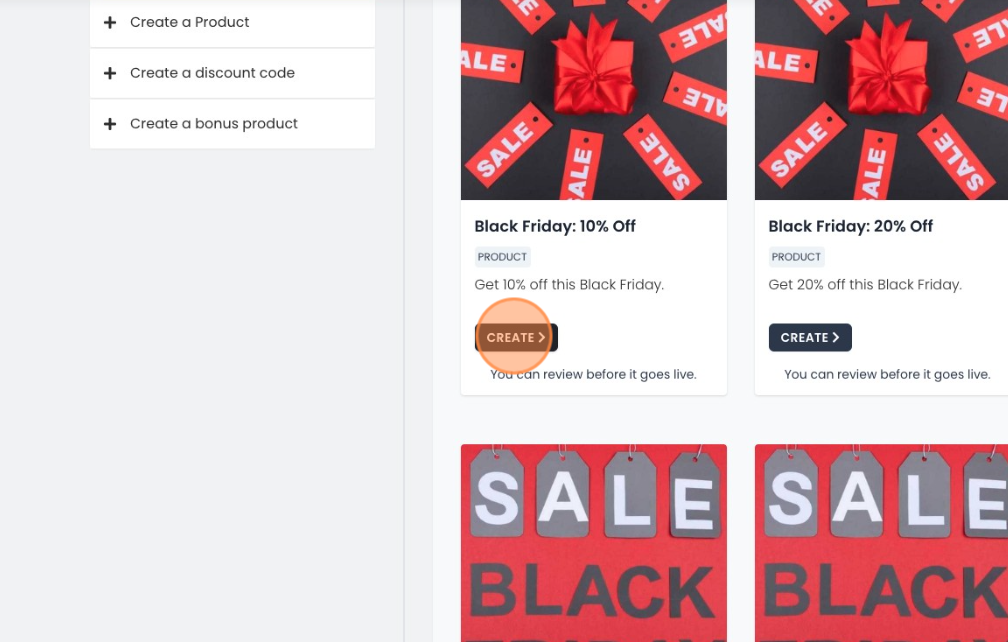Select the Black Friday: 20% Off title
This screenshot has width=1008, height=642.
click(850, 226)
